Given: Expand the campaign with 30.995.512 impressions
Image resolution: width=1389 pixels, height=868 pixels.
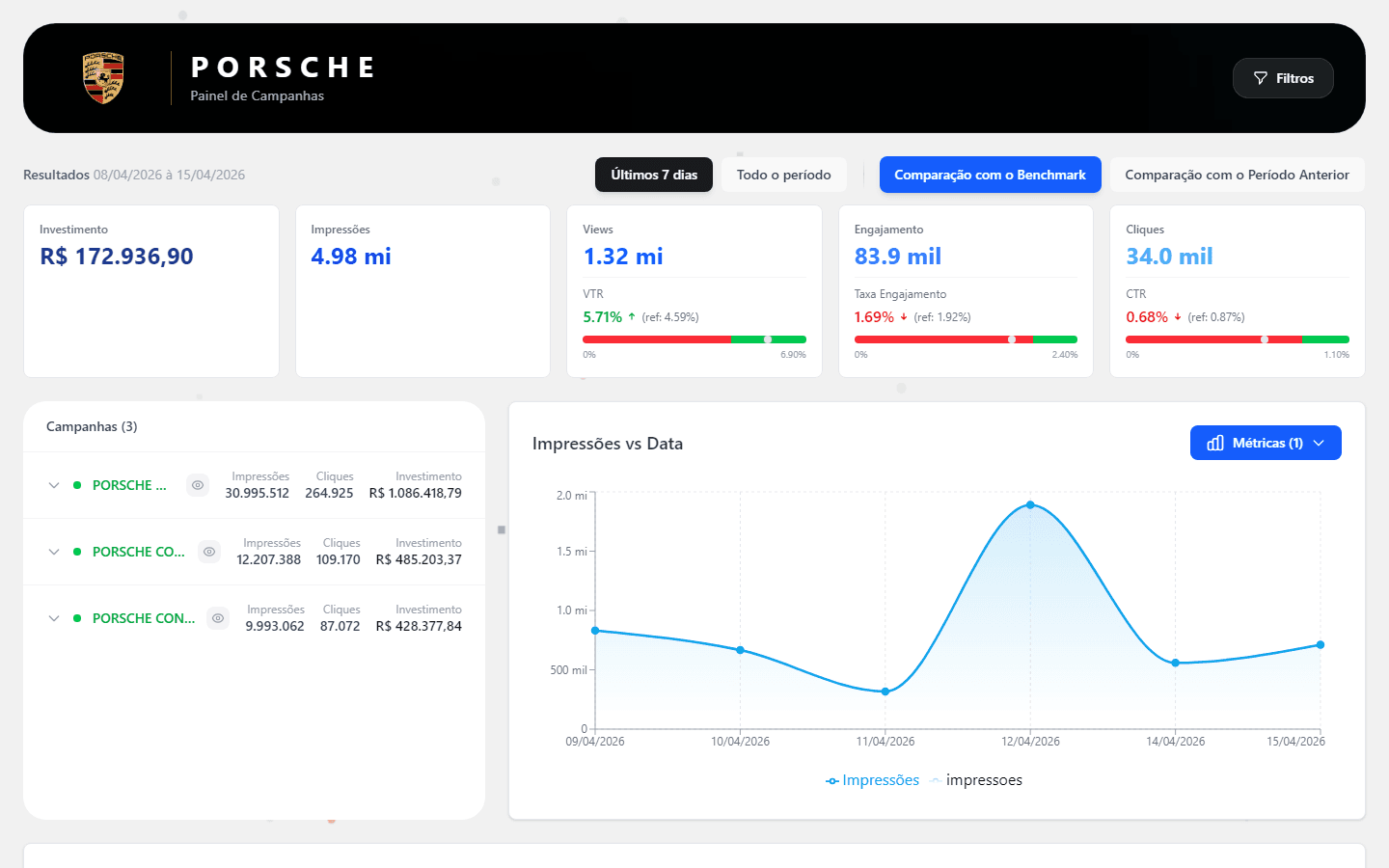Looking at the screenshot, I should point(54,485).
